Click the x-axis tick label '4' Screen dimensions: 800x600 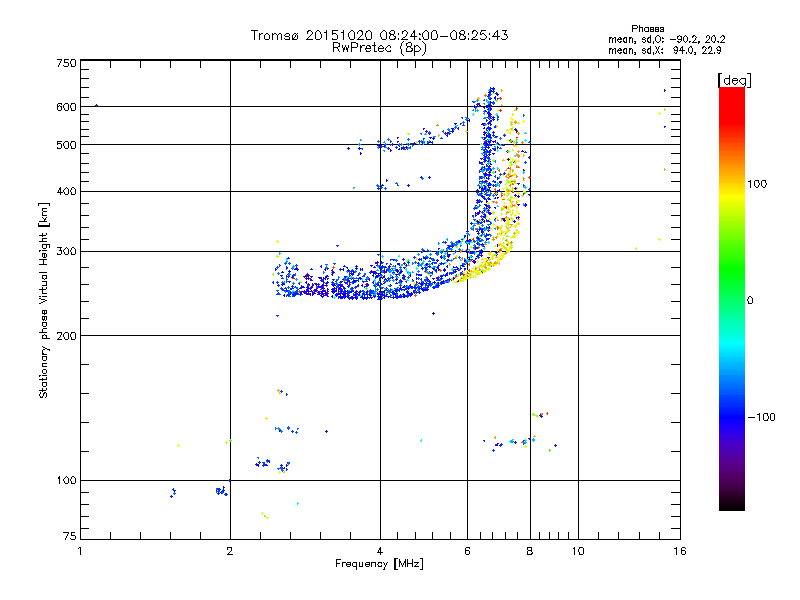coord(380,551)
